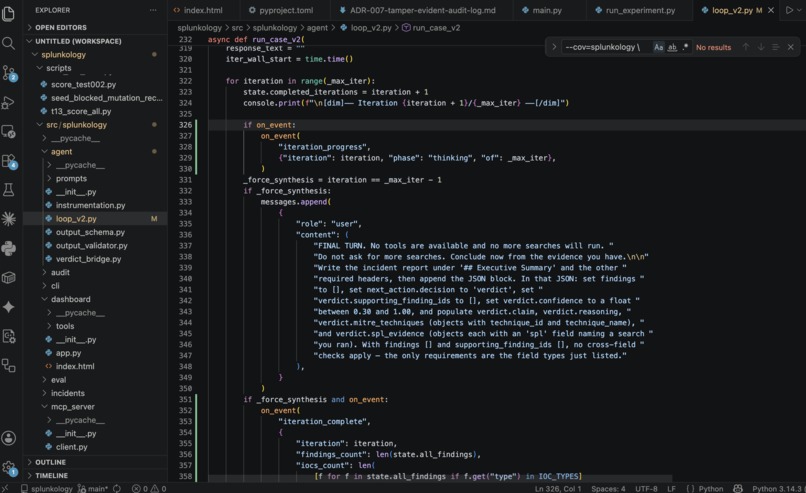The width and height of the screenshot is (806, 493).
Task: Open the Explorer view in activity bar
Action: (9, 14)
